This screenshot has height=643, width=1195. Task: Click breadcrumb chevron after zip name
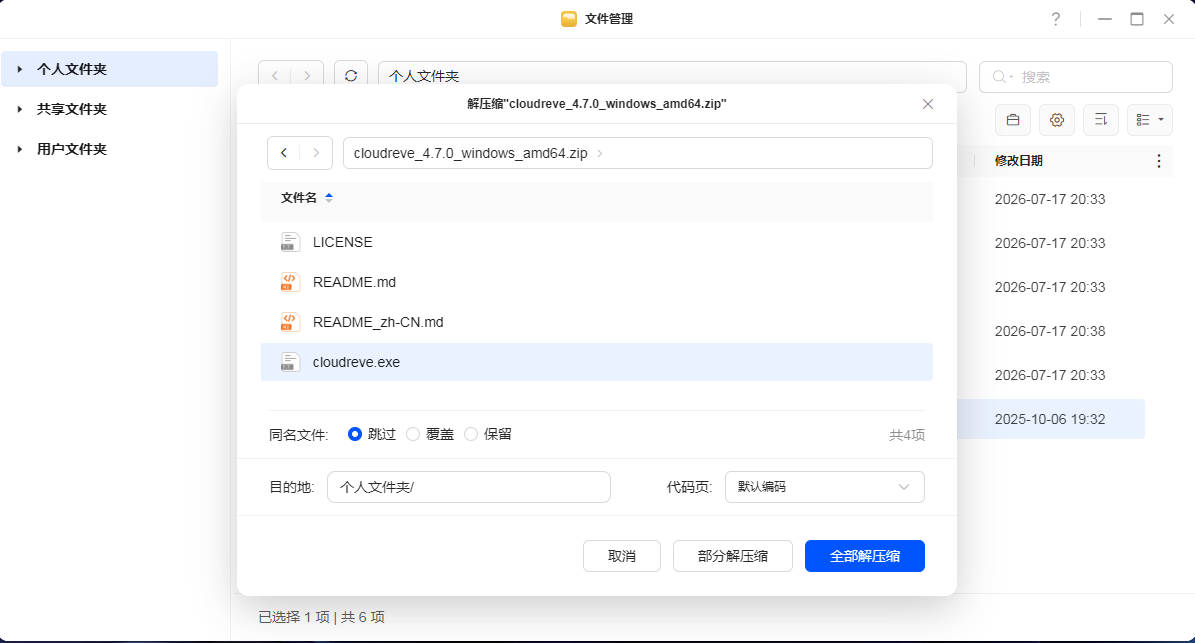point(600,154)
